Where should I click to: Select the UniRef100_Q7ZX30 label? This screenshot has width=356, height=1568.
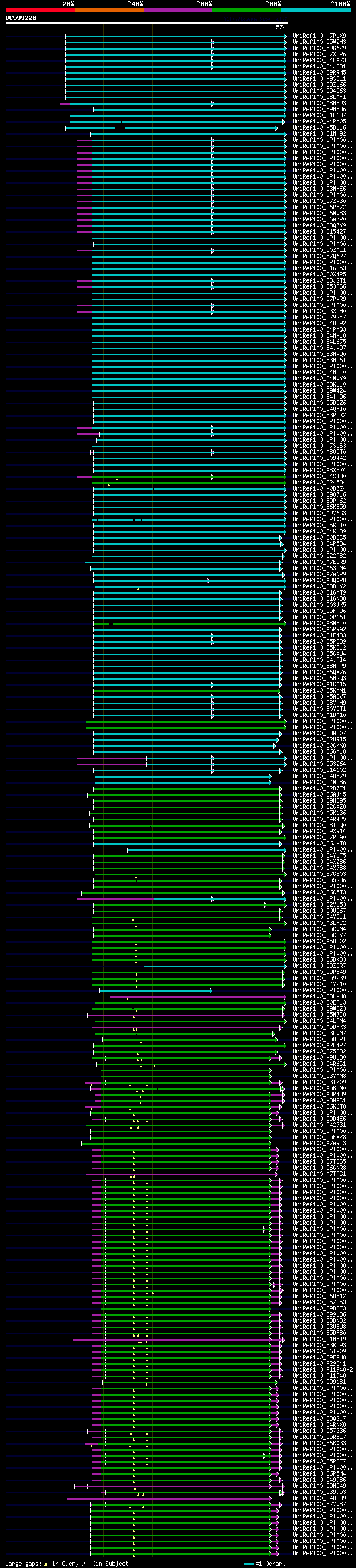pyautogui.click(x=319, y=201)
